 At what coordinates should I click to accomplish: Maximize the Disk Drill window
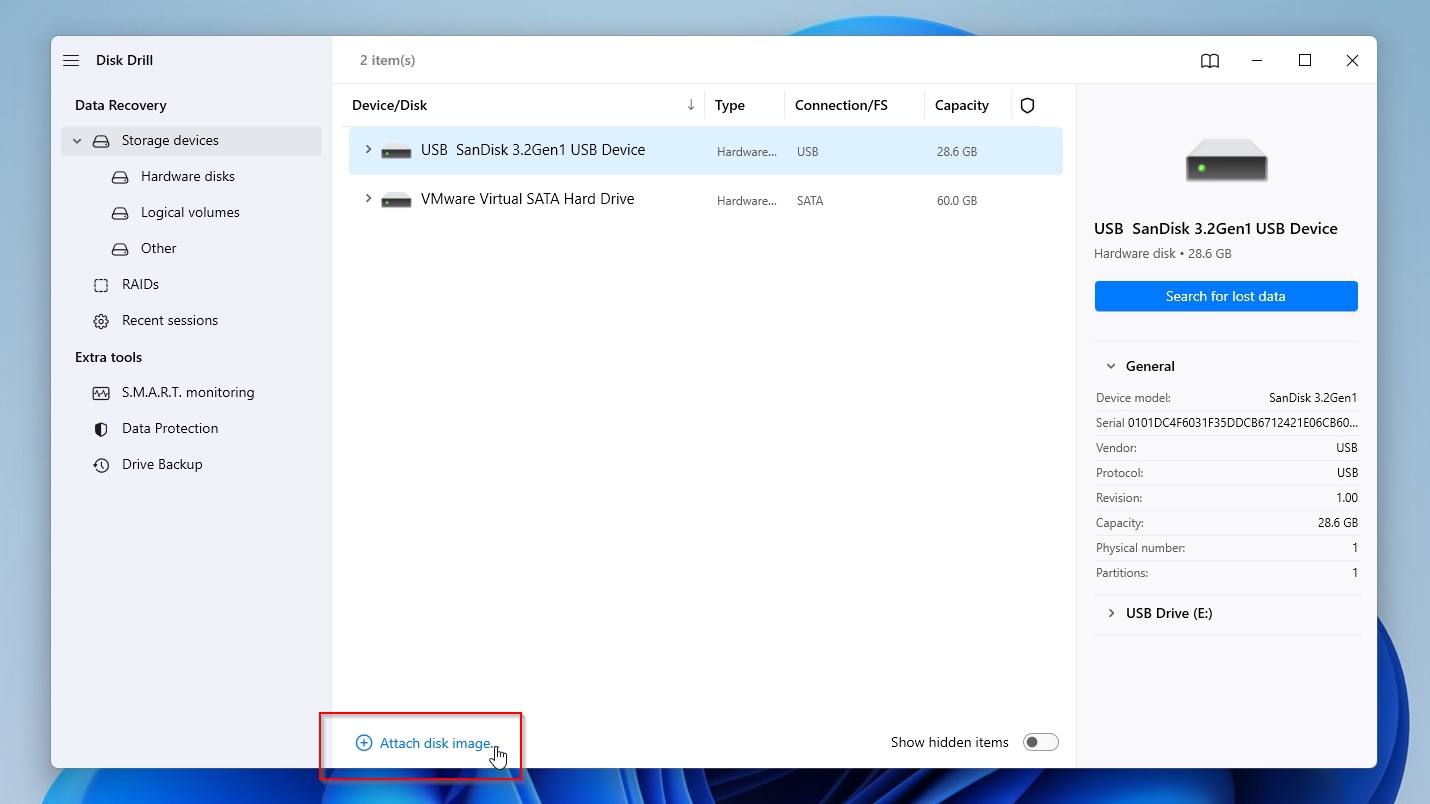[1305, 61]
